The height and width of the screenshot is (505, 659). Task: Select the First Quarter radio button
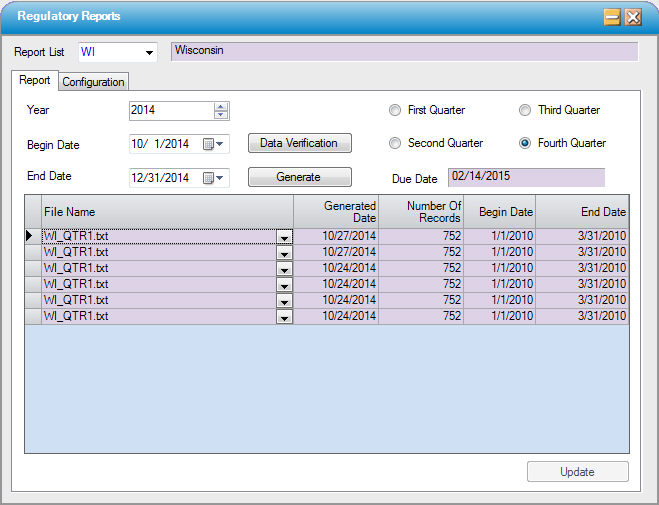point(395,110)
